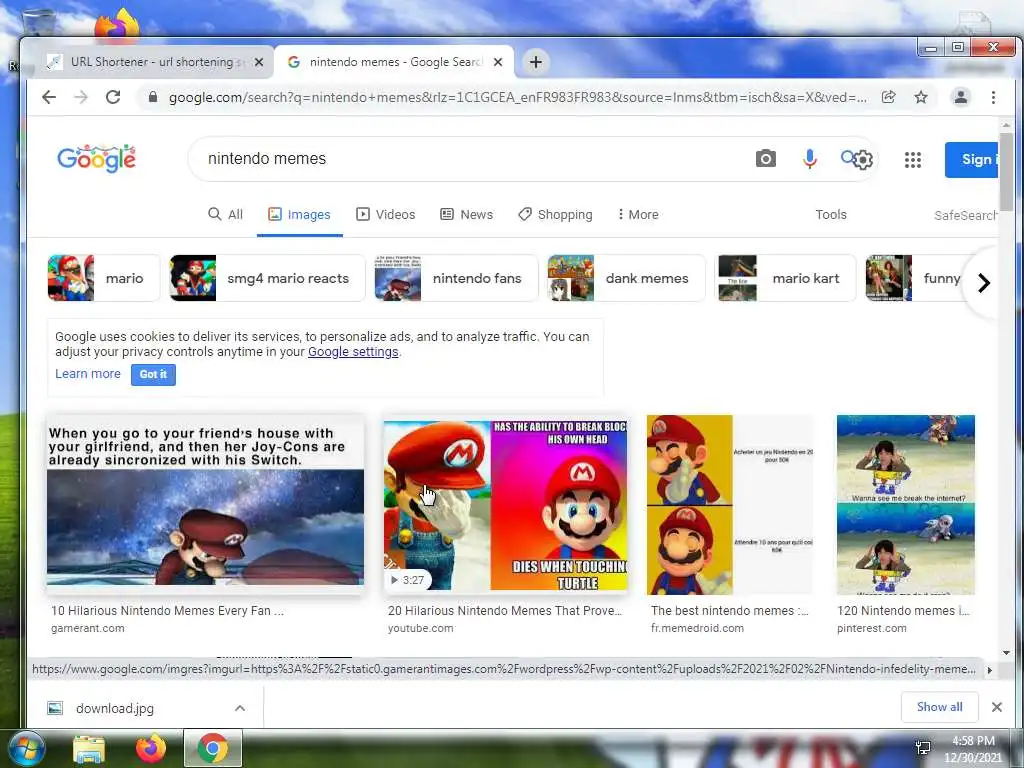Open Windows Explorer from the taskbar
This screenshot has width=1024, height=768.
point(89,748)
